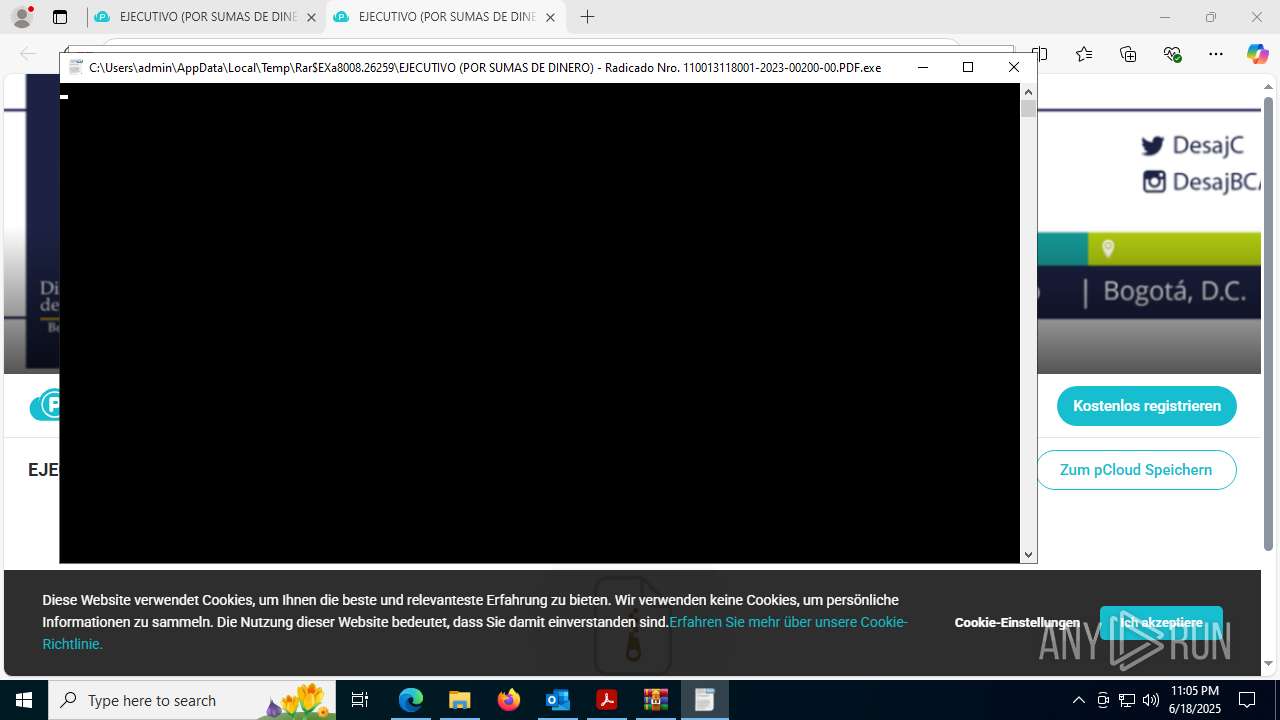Show hidden system tray icons

pos(1078,700)
